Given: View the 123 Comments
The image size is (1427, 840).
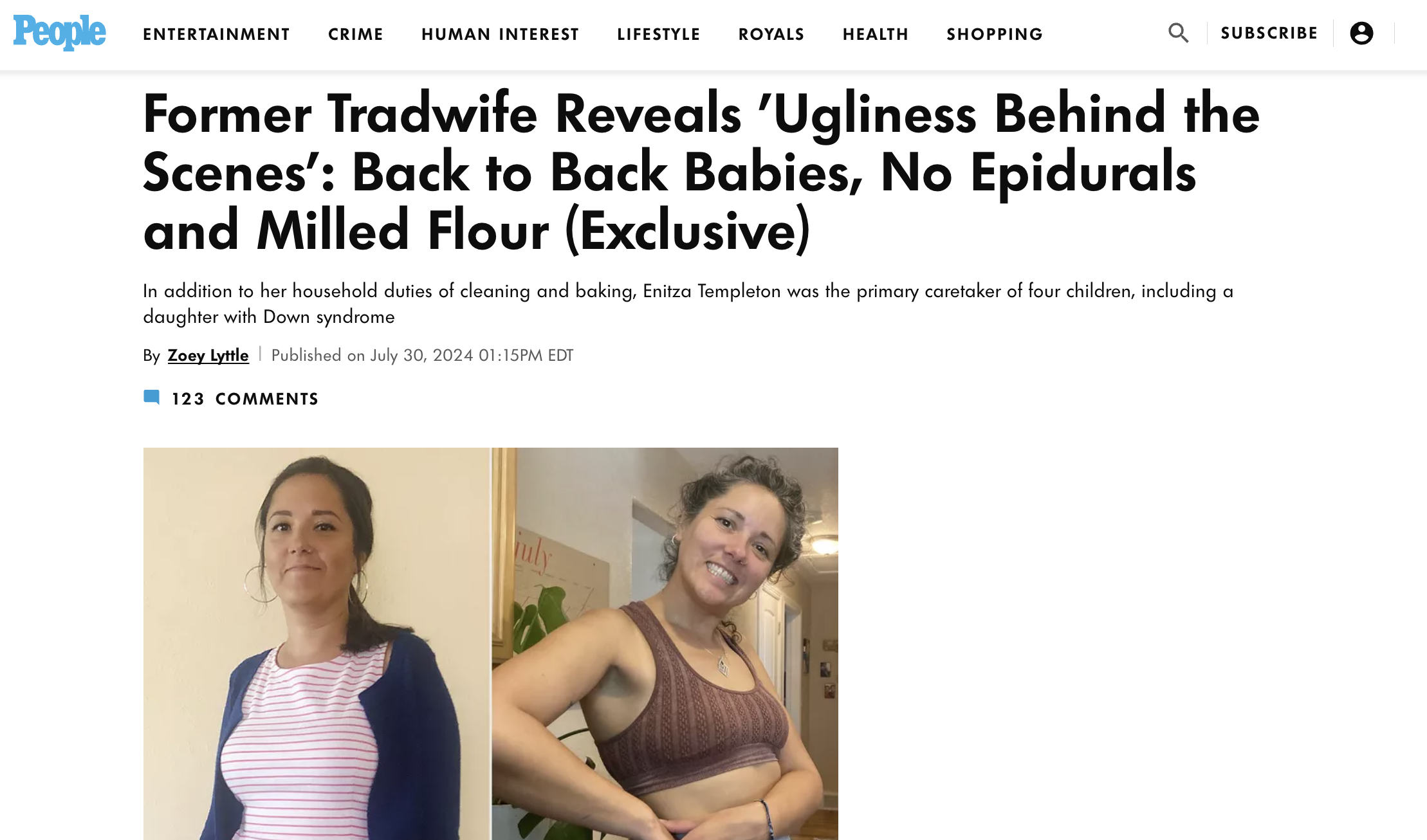Looking at the screenshot, I should (x=244, y=399).
